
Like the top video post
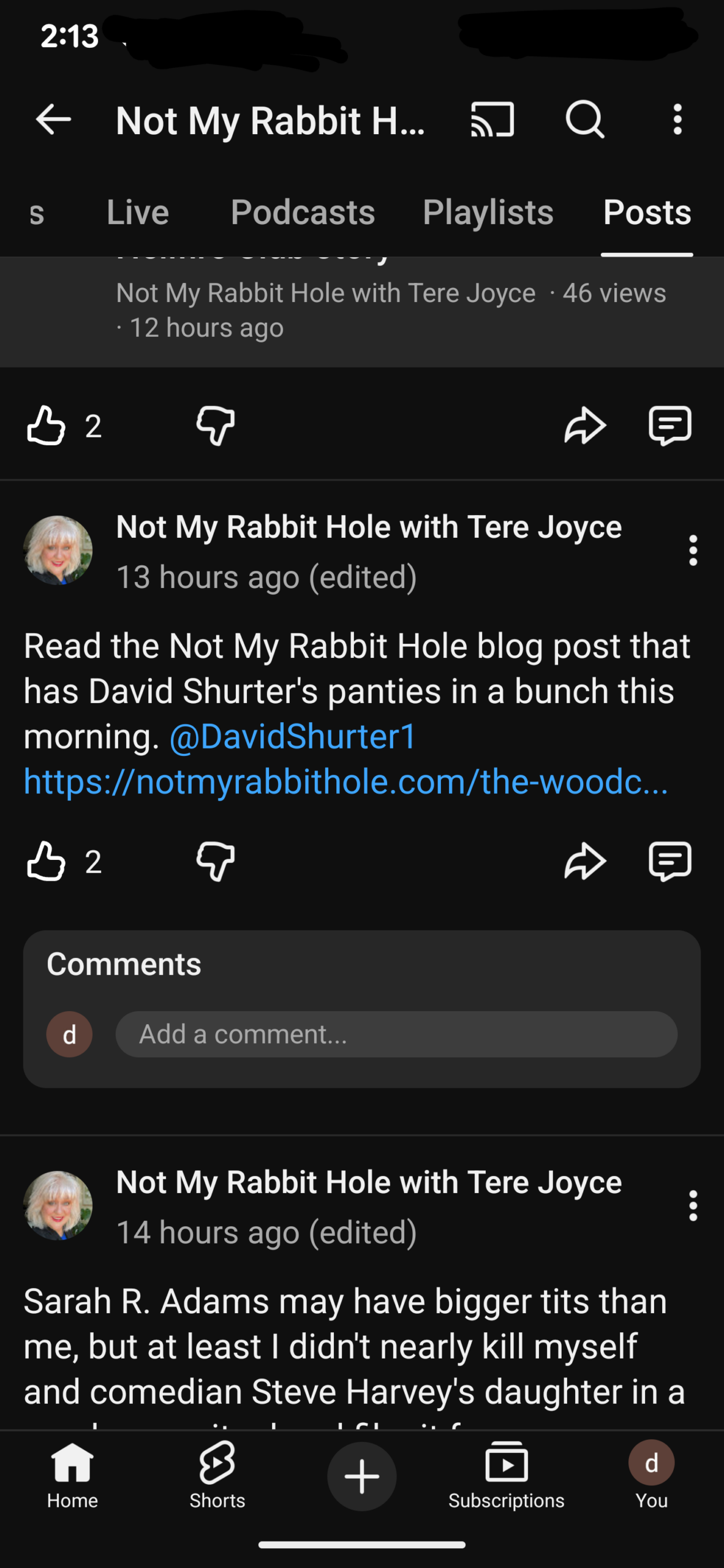[47, 426]
